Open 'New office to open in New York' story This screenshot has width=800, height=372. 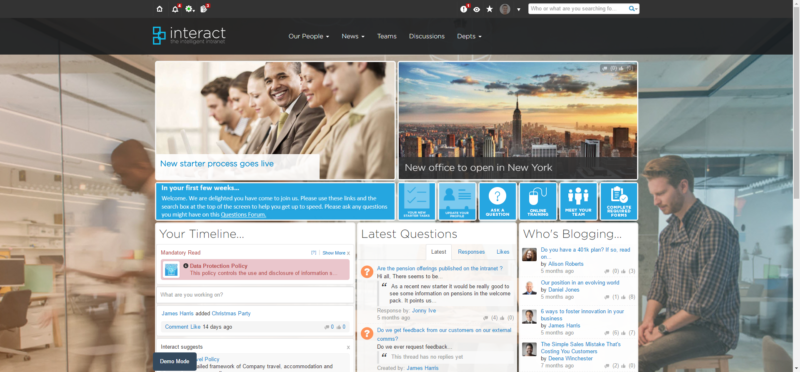point(478,167)
